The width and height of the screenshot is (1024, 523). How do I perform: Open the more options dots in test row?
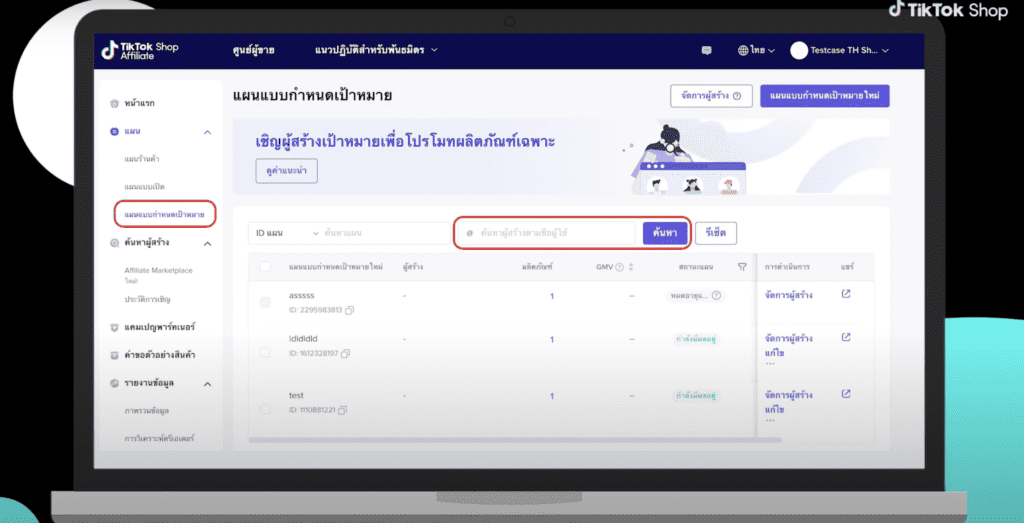(x=769, y=420)
